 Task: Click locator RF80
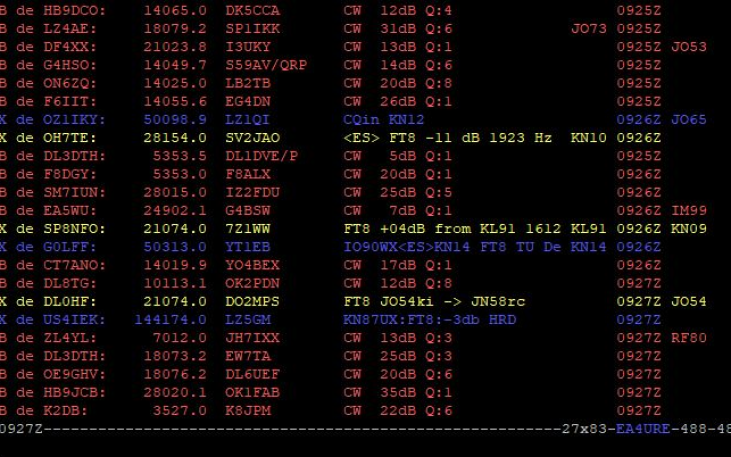click(689, 338)
